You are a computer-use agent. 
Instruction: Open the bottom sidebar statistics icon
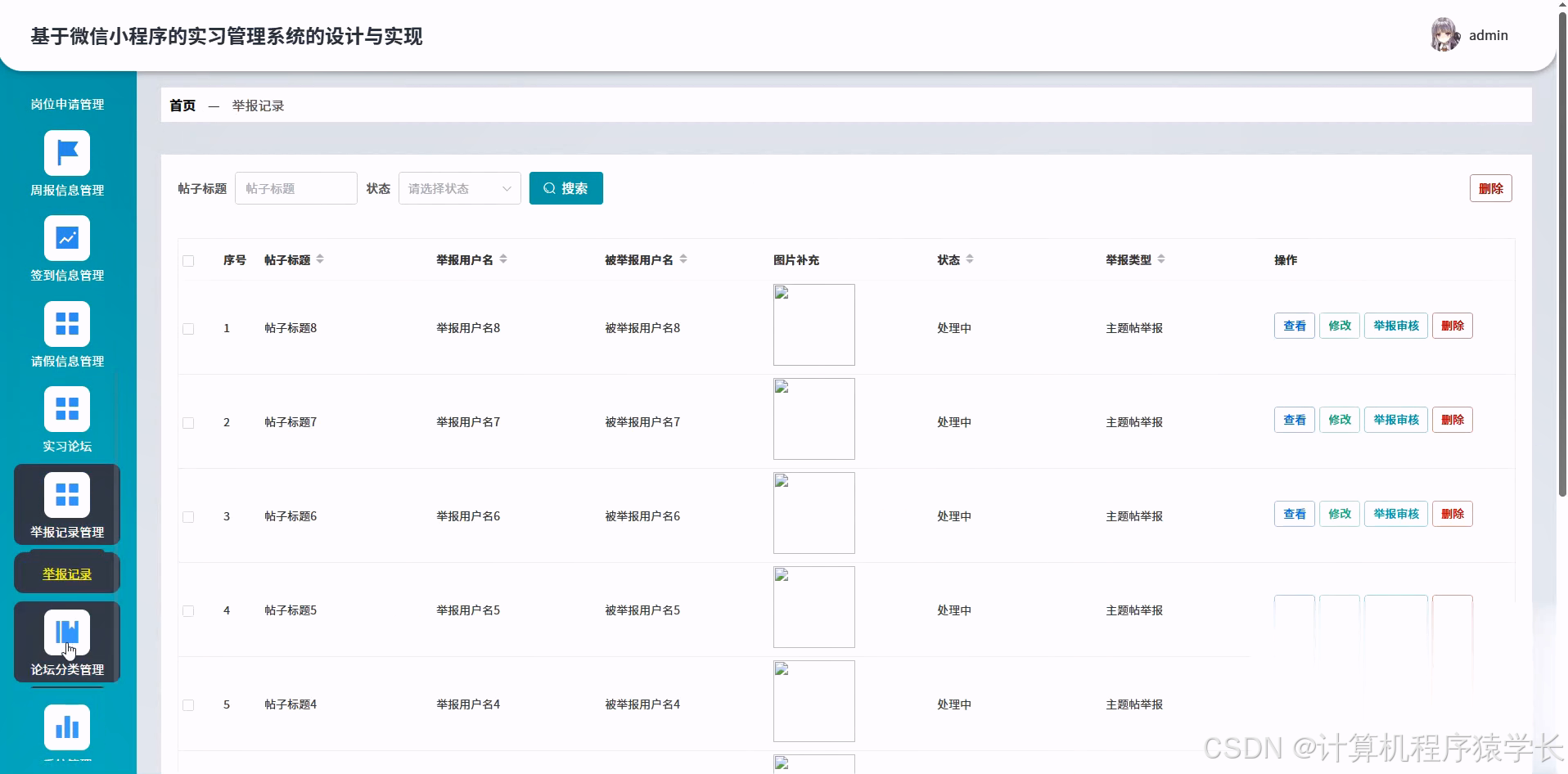(67, 727)
